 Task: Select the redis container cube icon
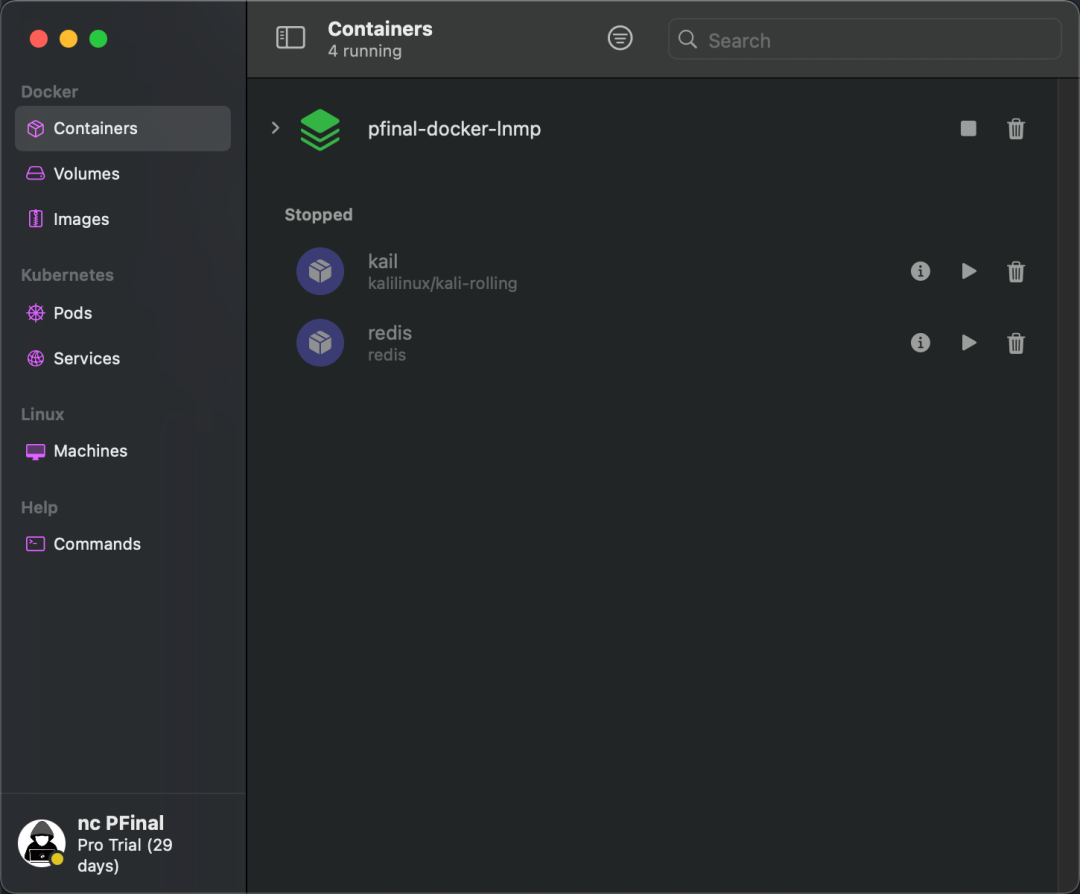click(320, 343)
